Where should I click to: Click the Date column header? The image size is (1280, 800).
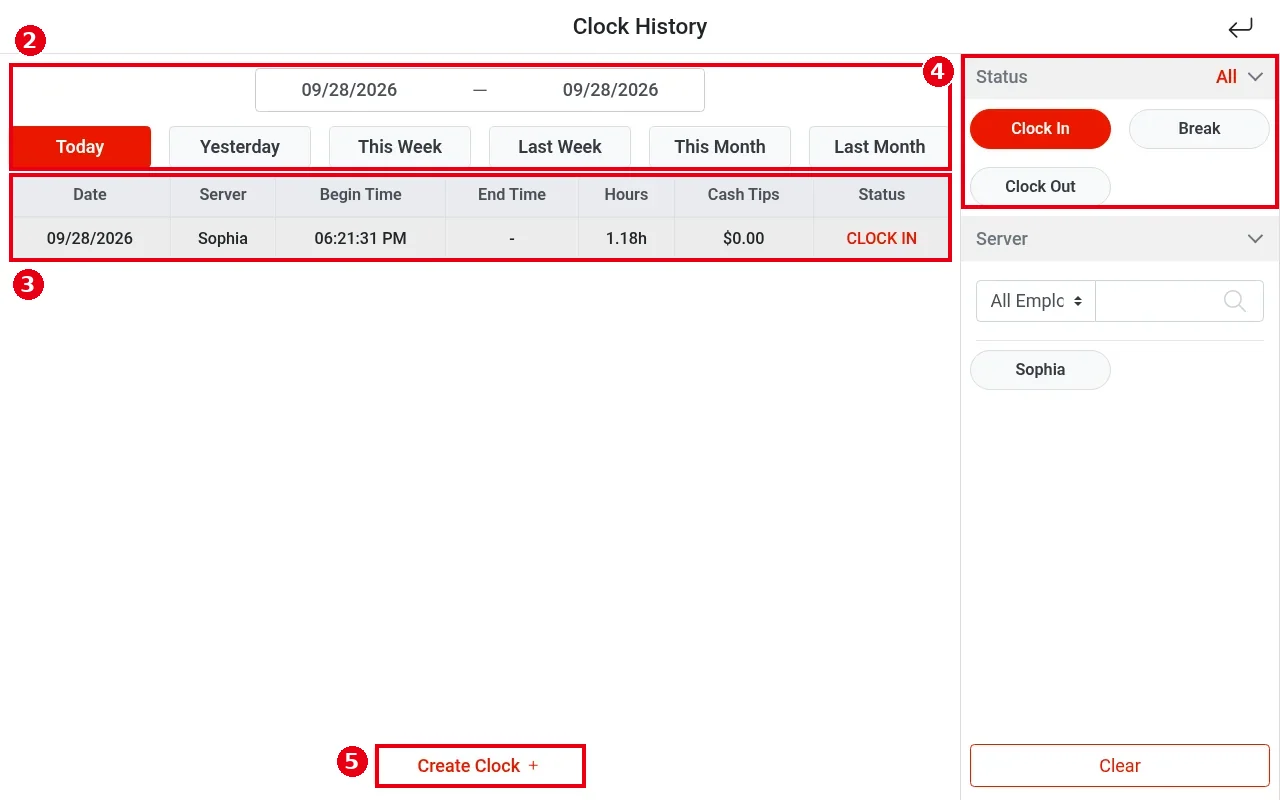[90, 195]
